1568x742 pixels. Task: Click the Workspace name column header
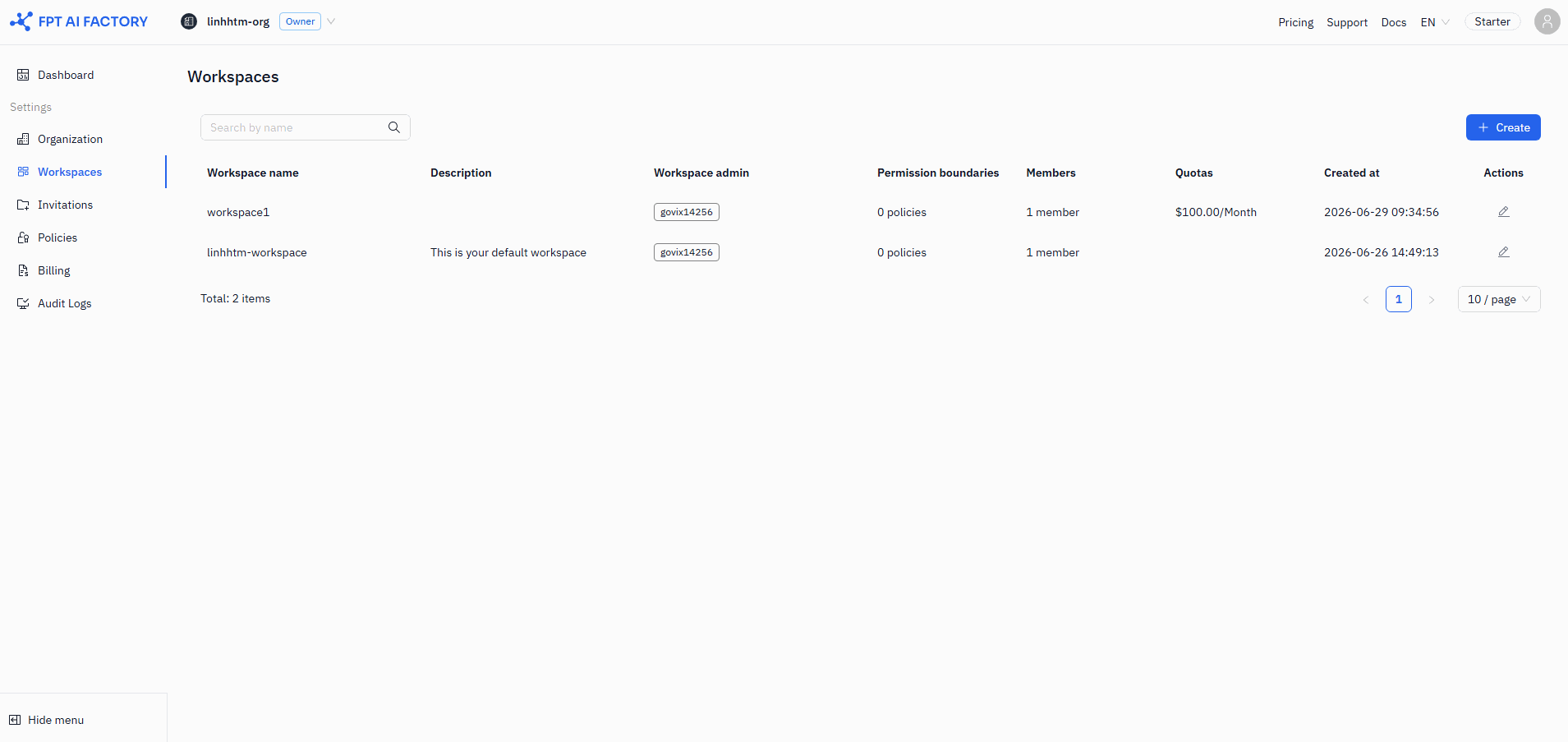coord(253,173)
